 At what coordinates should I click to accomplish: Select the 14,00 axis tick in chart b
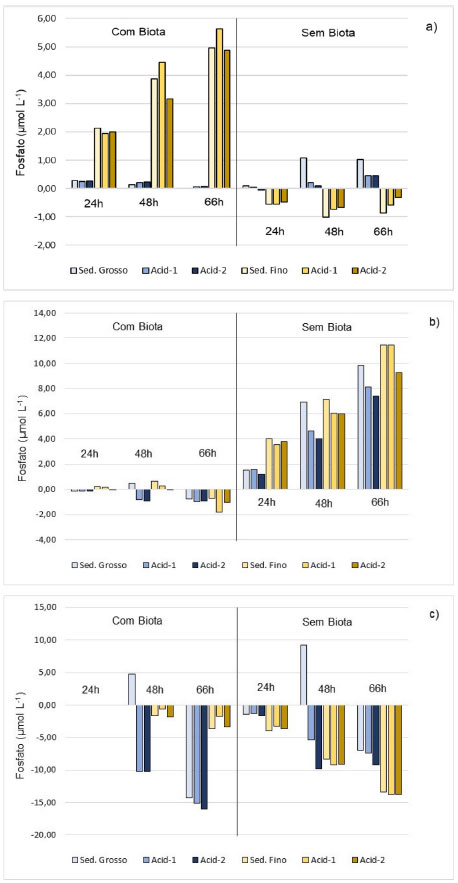[47, 313]
